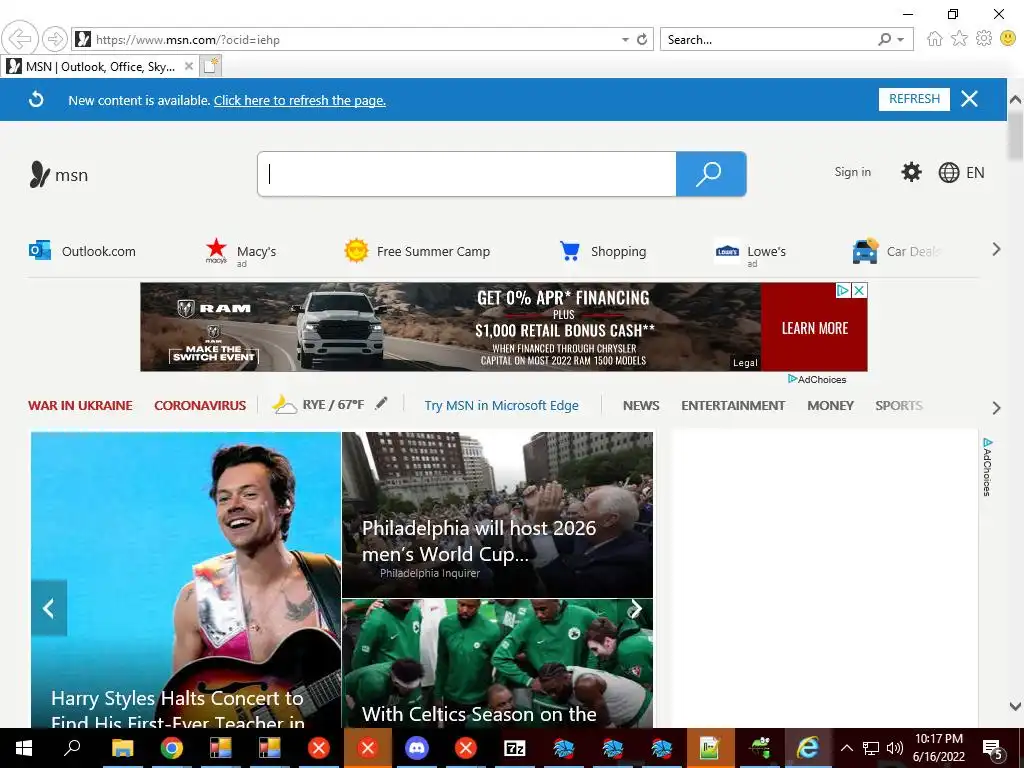Click the Sign in link
1024x768 pixels.
[852, 172]
